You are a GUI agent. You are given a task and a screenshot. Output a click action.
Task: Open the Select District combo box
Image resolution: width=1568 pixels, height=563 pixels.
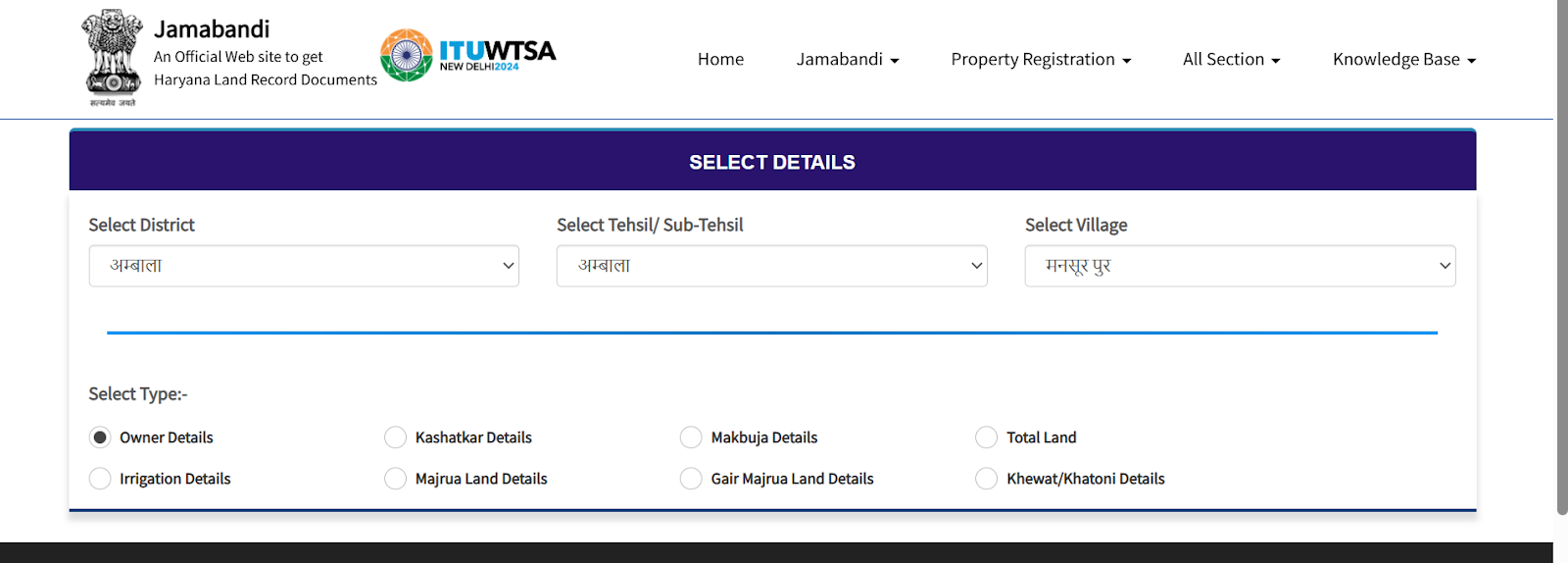click(304, 266)
